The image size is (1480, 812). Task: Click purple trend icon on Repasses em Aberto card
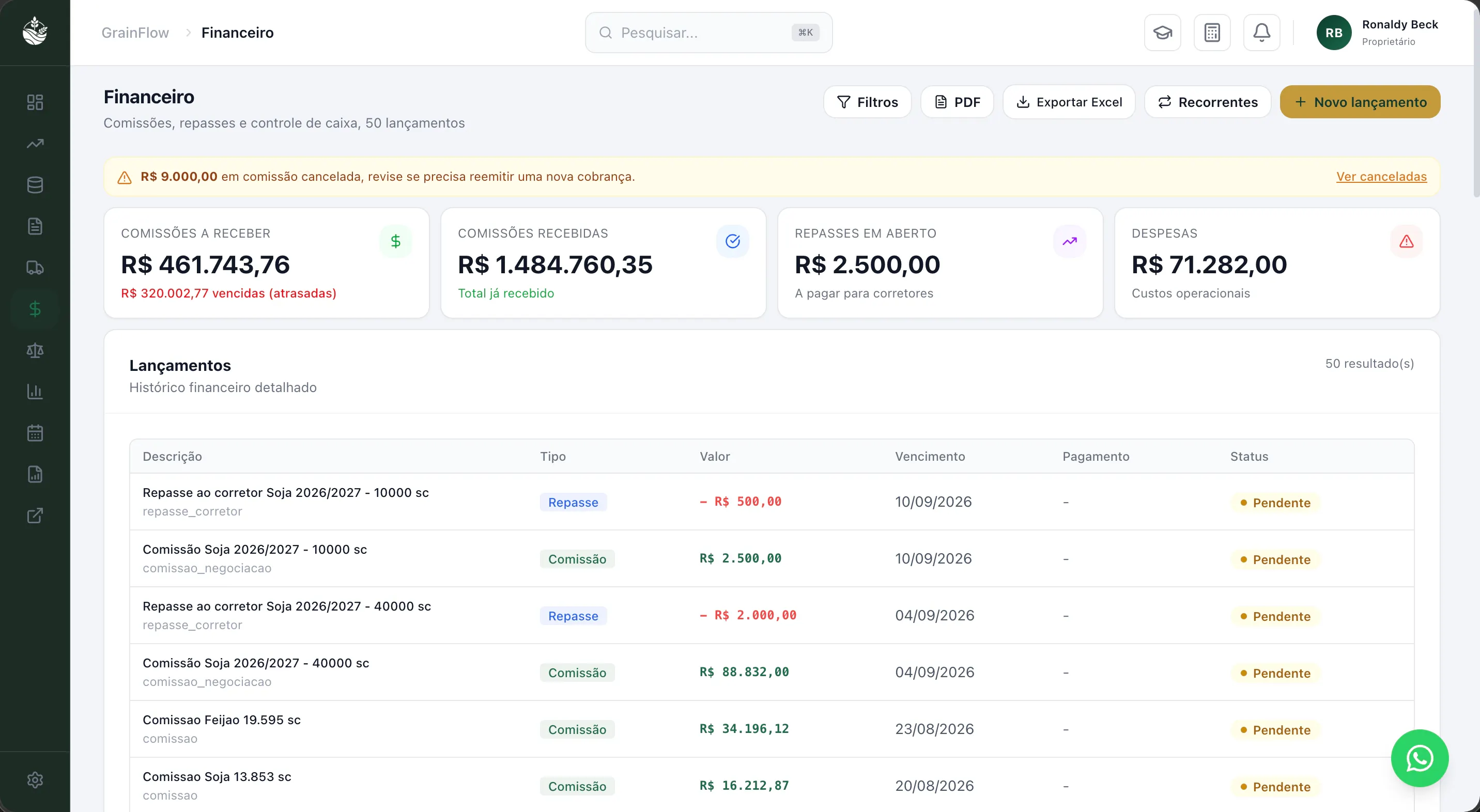[x=1069, y=241]
